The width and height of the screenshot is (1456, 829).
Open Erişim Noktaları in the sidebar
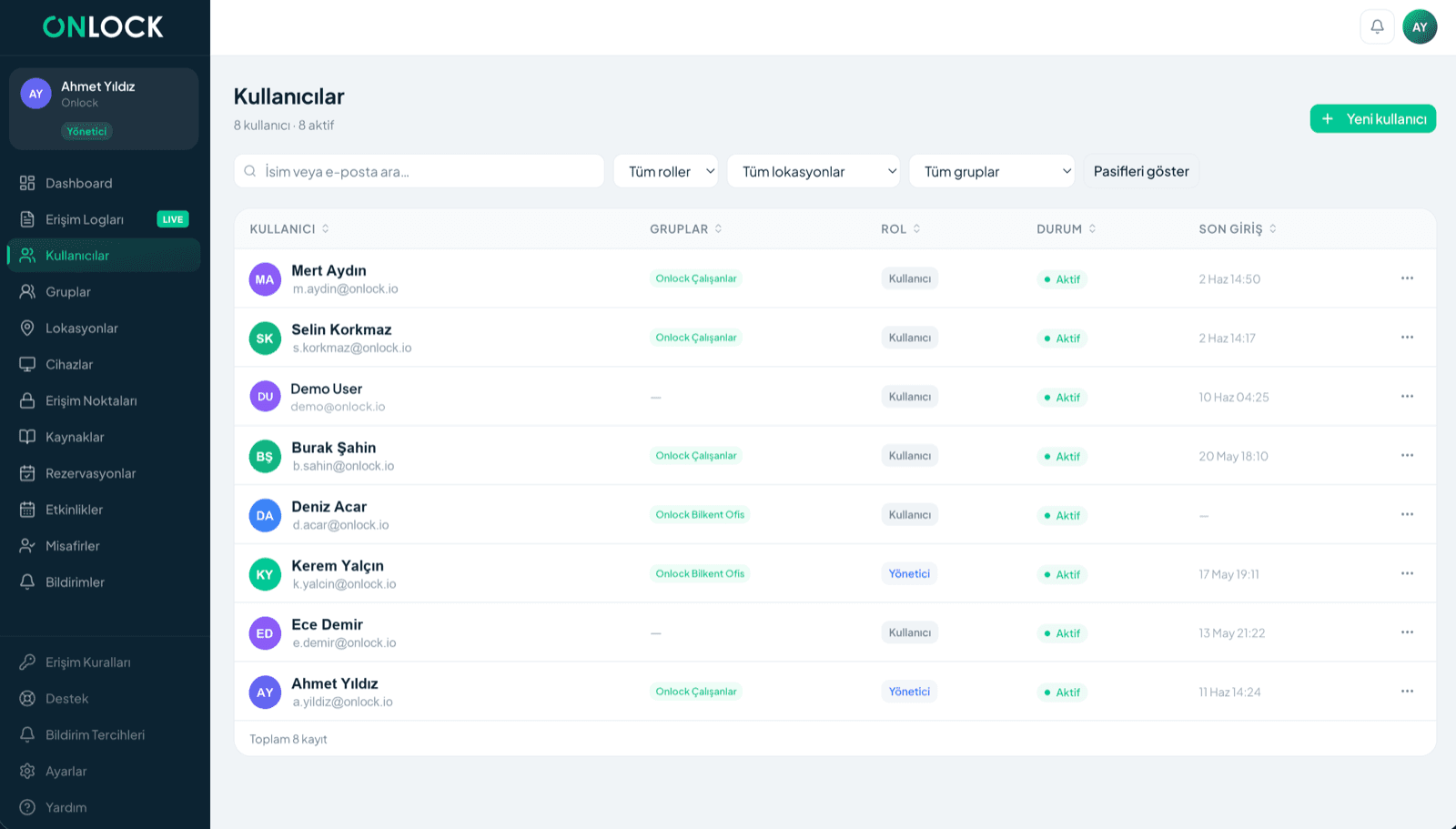(x=104, y=401)
